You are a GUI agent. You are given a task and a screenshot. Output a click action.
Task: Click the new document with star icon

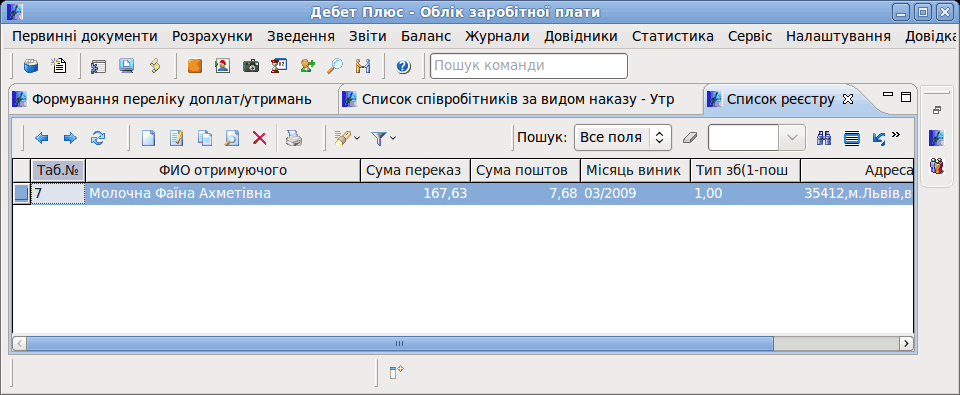59,66
